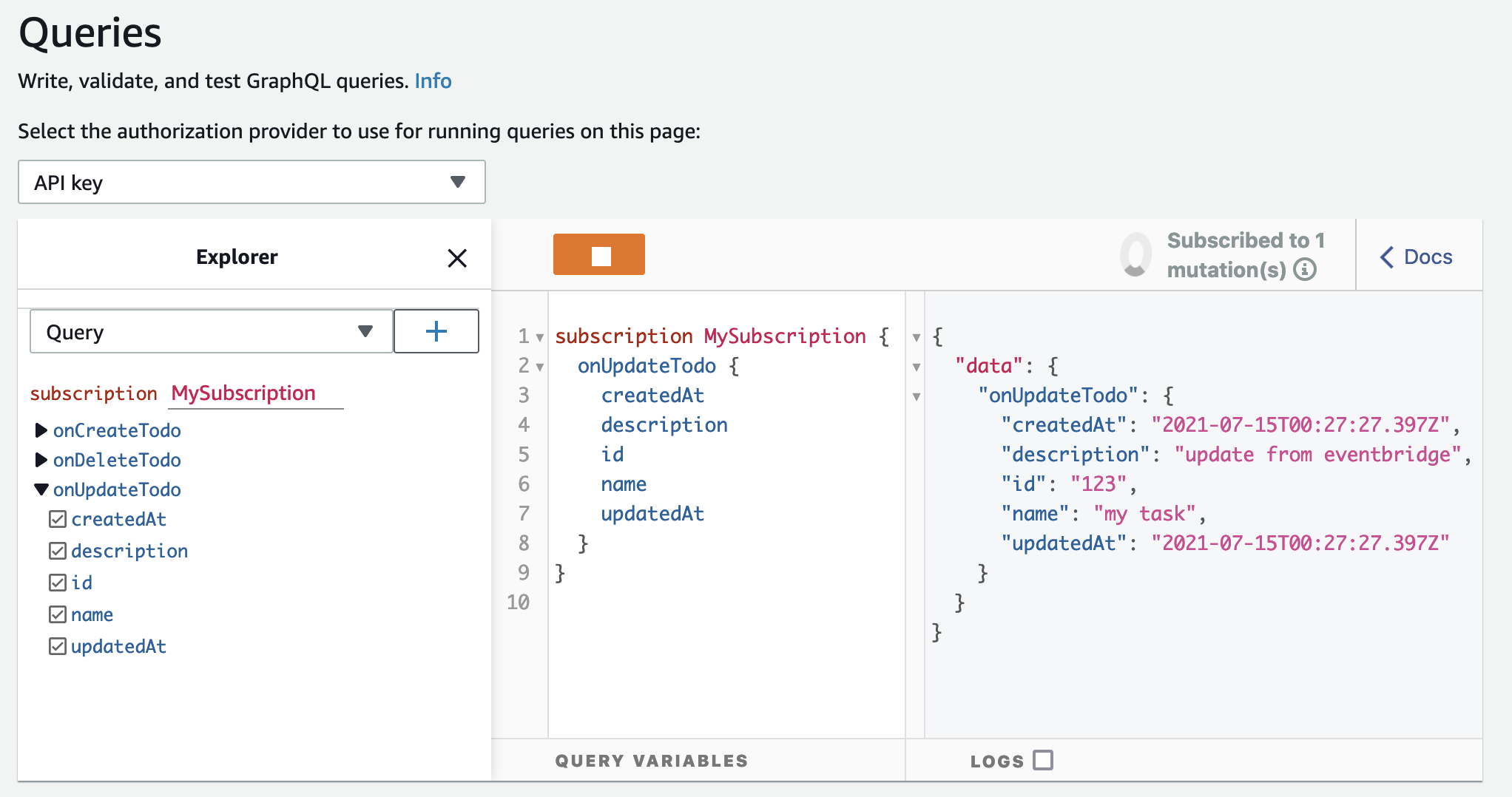This screenshot has height=797, width=1512.
Task: Close the Explorer panel
Action: [x=457, y=258]
